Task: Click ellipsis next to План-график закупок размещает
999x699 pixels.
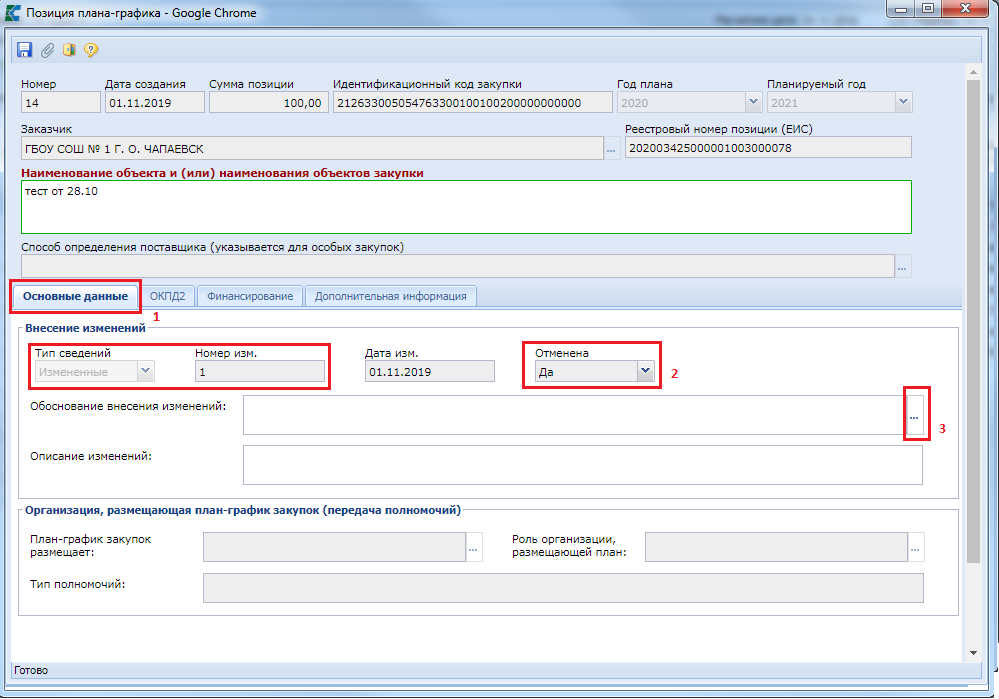Action: point(474,547)
